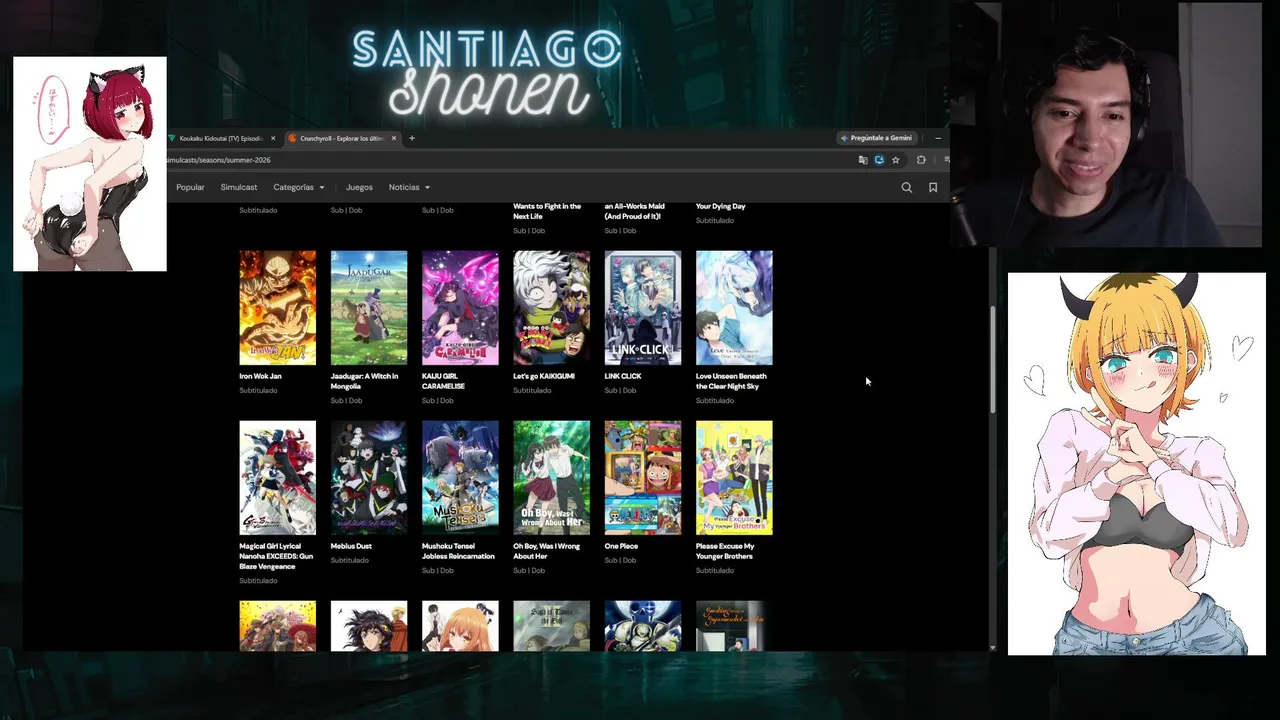
Task: Expand the Categorías dropdown
Action: (299, 187)
